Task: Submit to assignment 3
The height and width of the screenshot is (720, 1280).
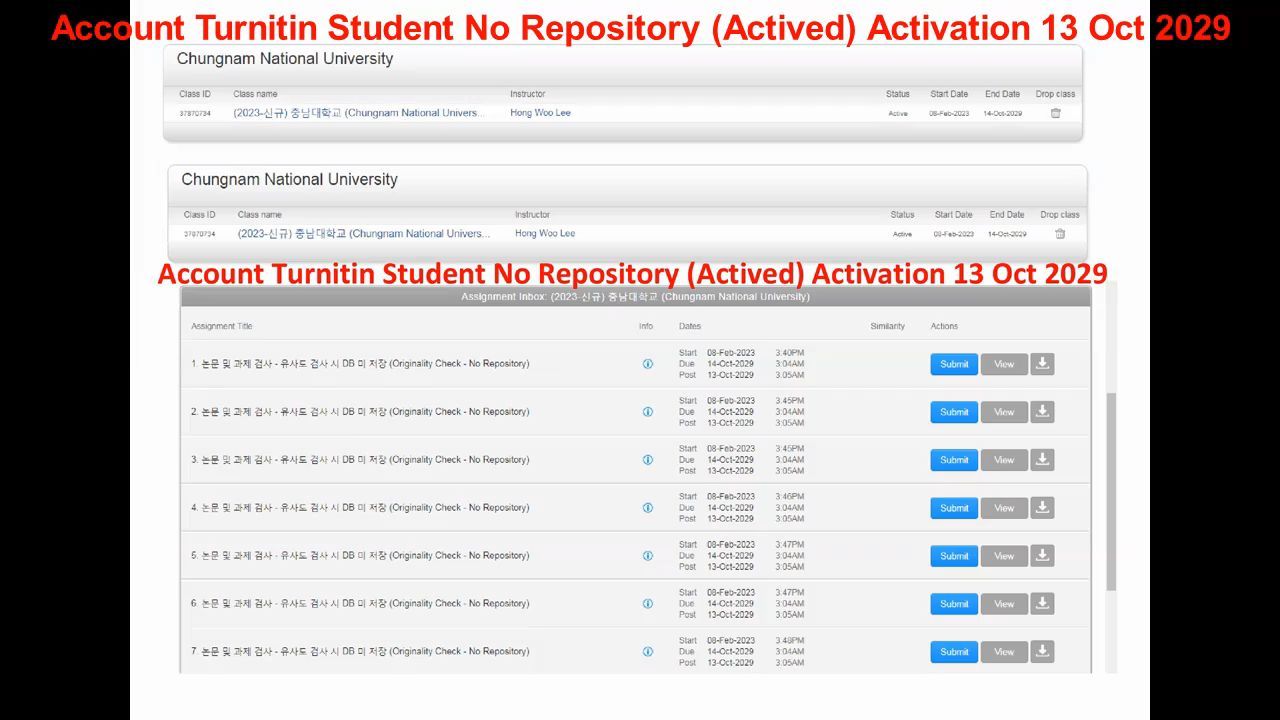Action: tap(954, 460)
